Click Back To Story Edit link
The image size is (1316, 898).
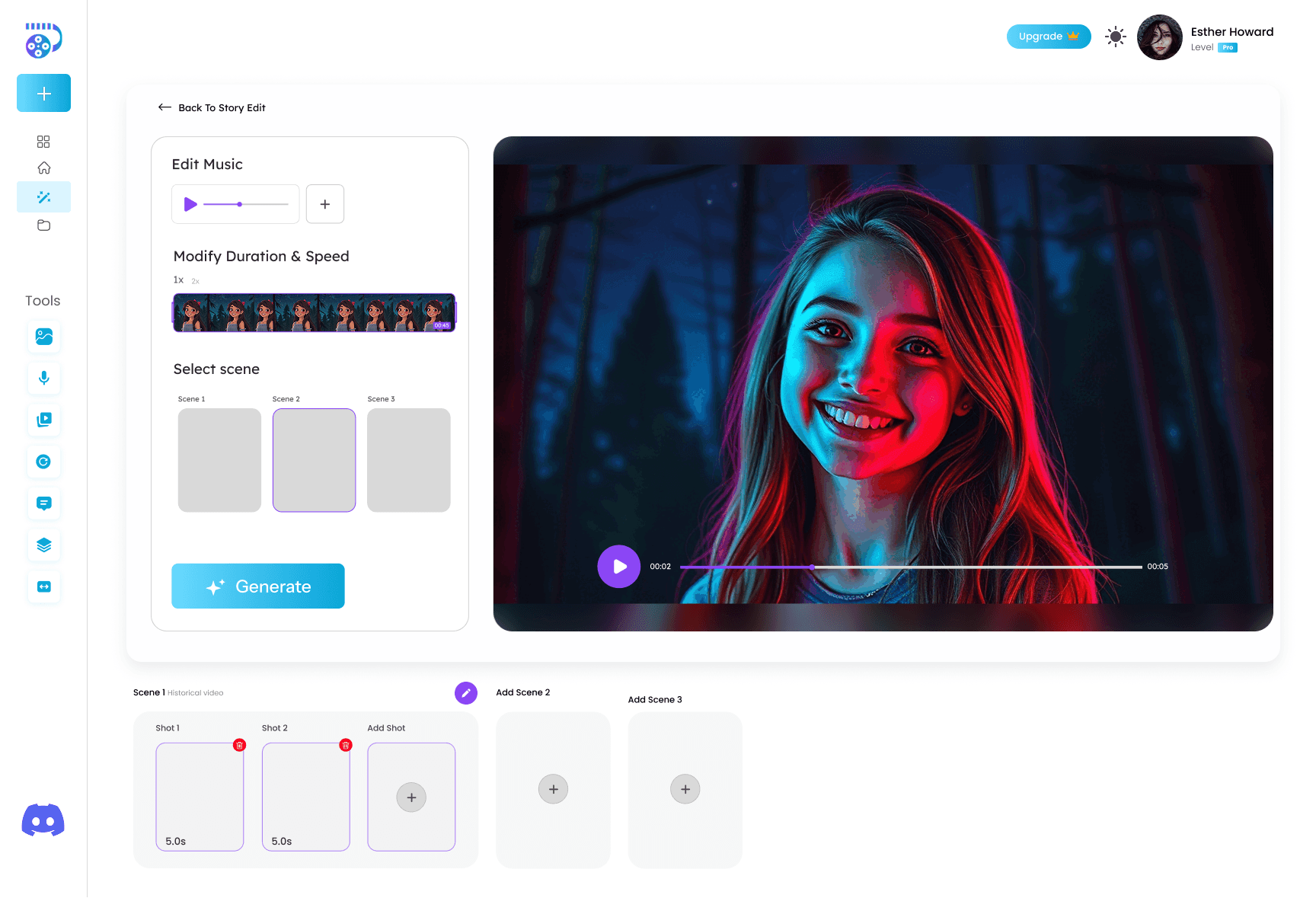tap(212, 107)
